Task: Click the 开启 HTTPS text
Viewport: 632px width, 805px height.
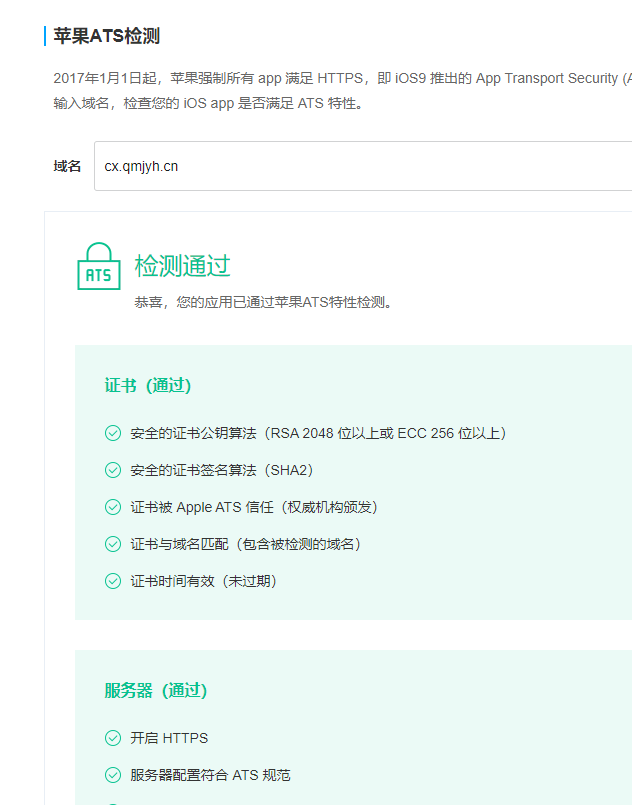Action: [169, 738]
